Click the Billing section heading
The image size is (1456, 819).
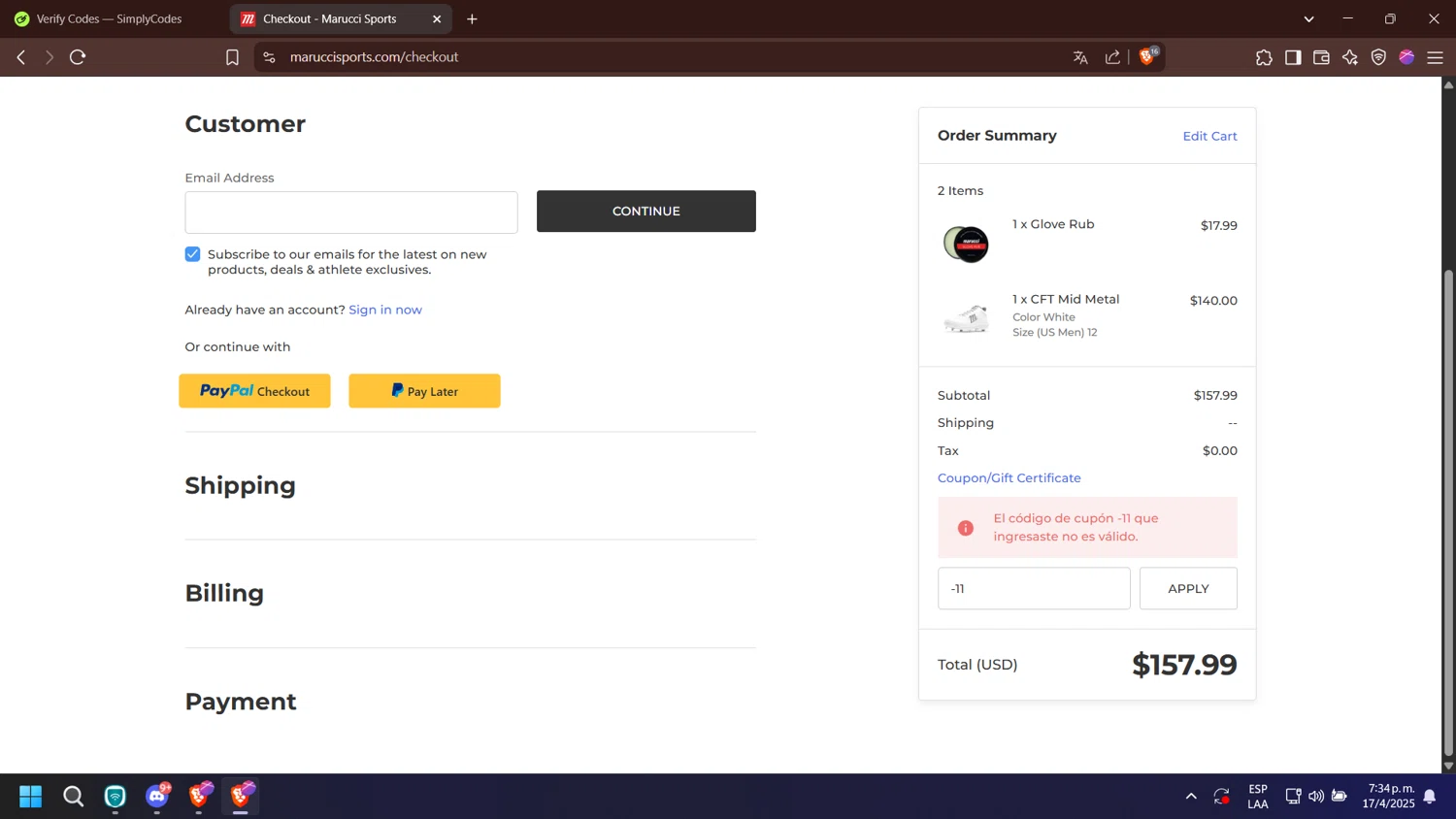click(x=224, y=593)
